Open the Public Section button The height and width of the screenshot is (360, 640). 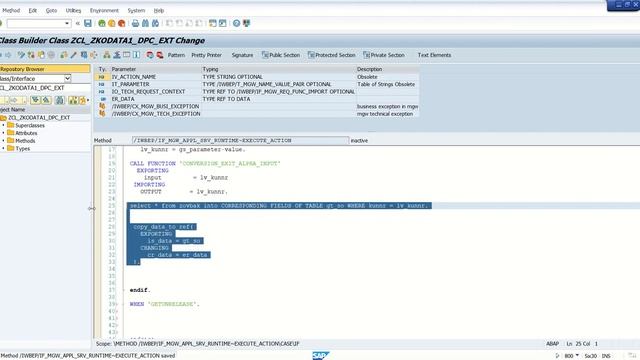(281, 55)
